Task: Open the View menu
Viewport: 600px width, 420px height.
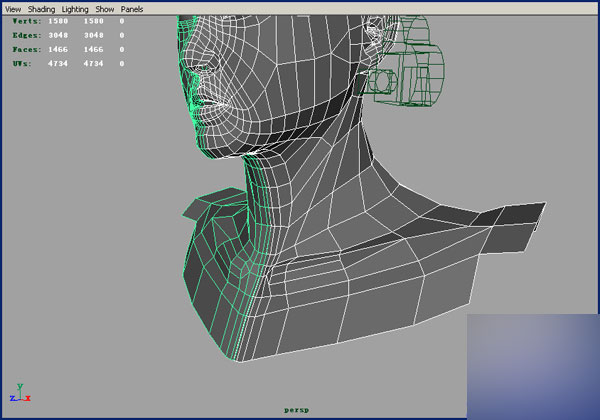Action: [x=13, y=9]
